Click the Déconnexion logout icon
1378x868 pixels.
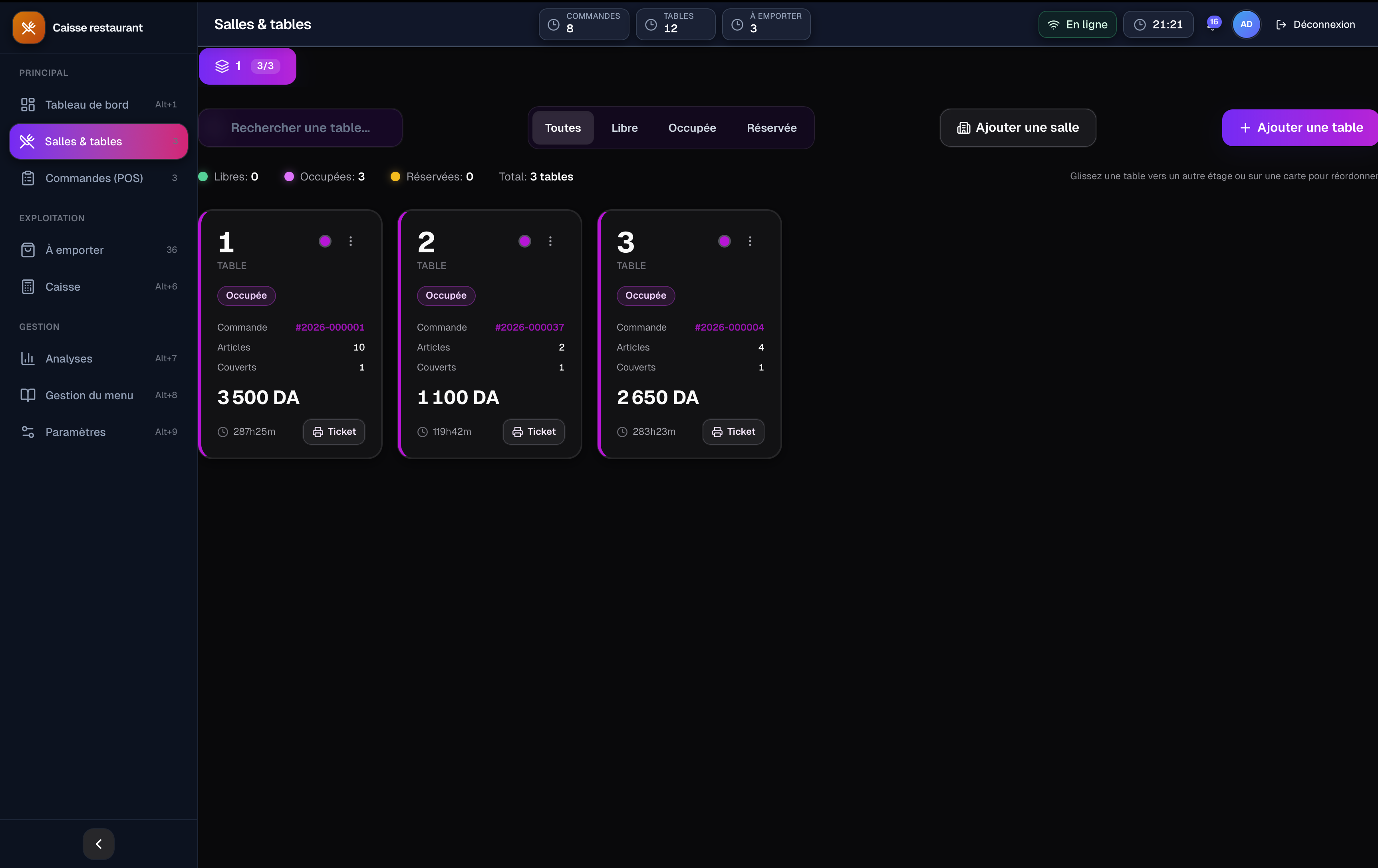1281,25
